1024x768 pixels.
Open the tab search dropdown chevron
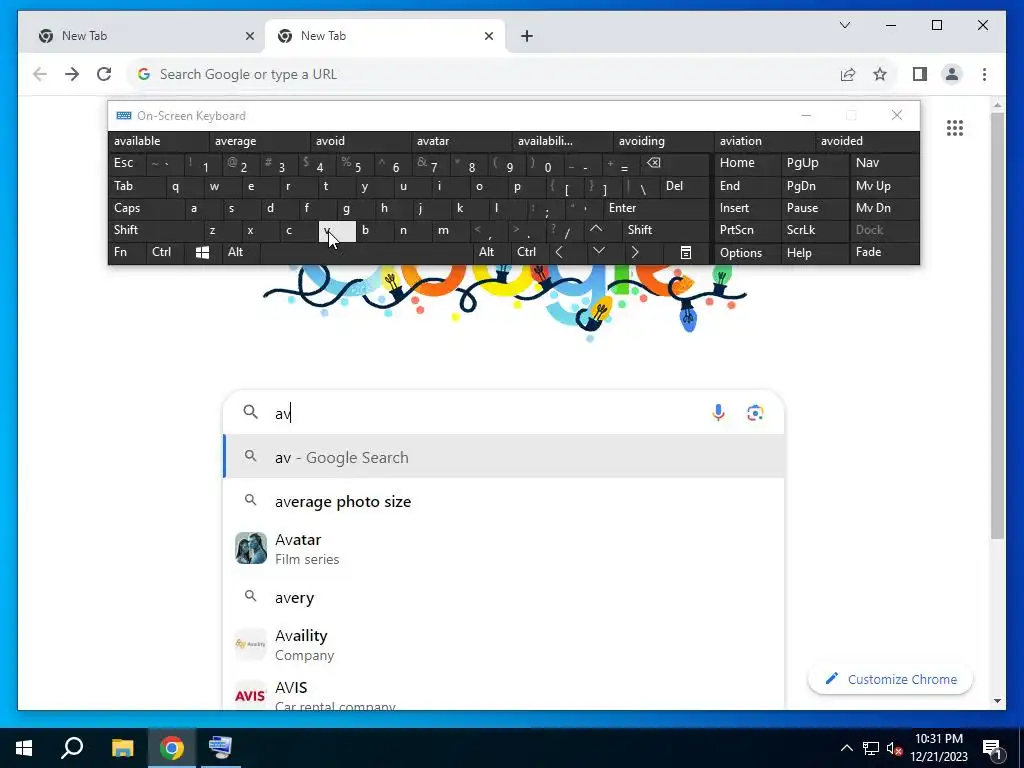tap(844, 25)
